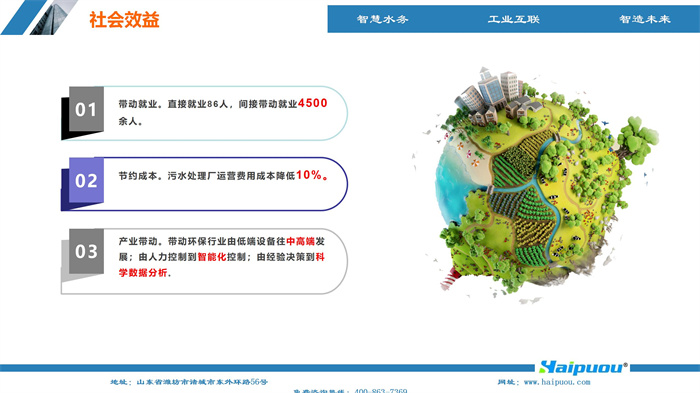Image resolution: width=700 pixels, height=393 pixels.
Task: Click the Haipuou logo
Action: [x=583, y=367]
